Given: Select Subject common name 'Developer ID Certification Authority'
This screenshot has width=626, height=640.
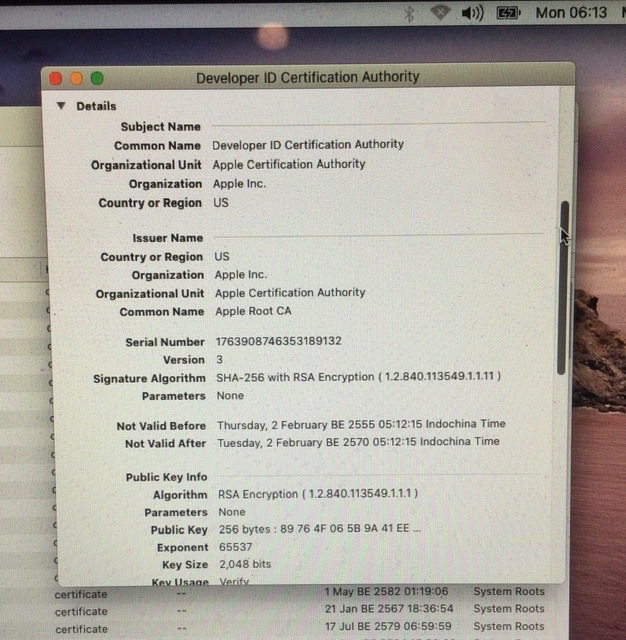Looking at the screenshot, I should point(308,144).
